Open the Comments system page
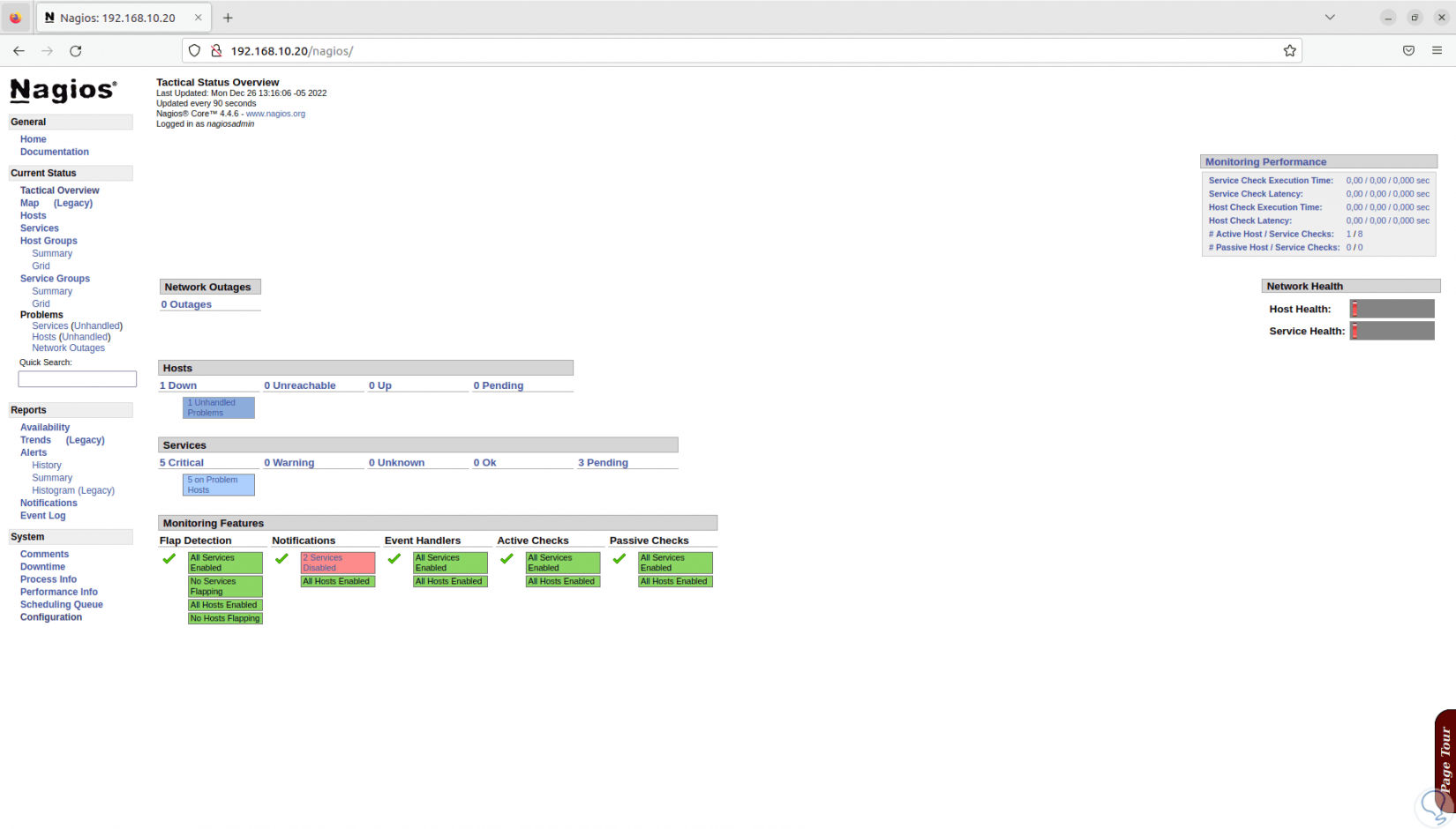Viewport: 1456px width, 829px height. pyautogui.click(x=44, y=555)
